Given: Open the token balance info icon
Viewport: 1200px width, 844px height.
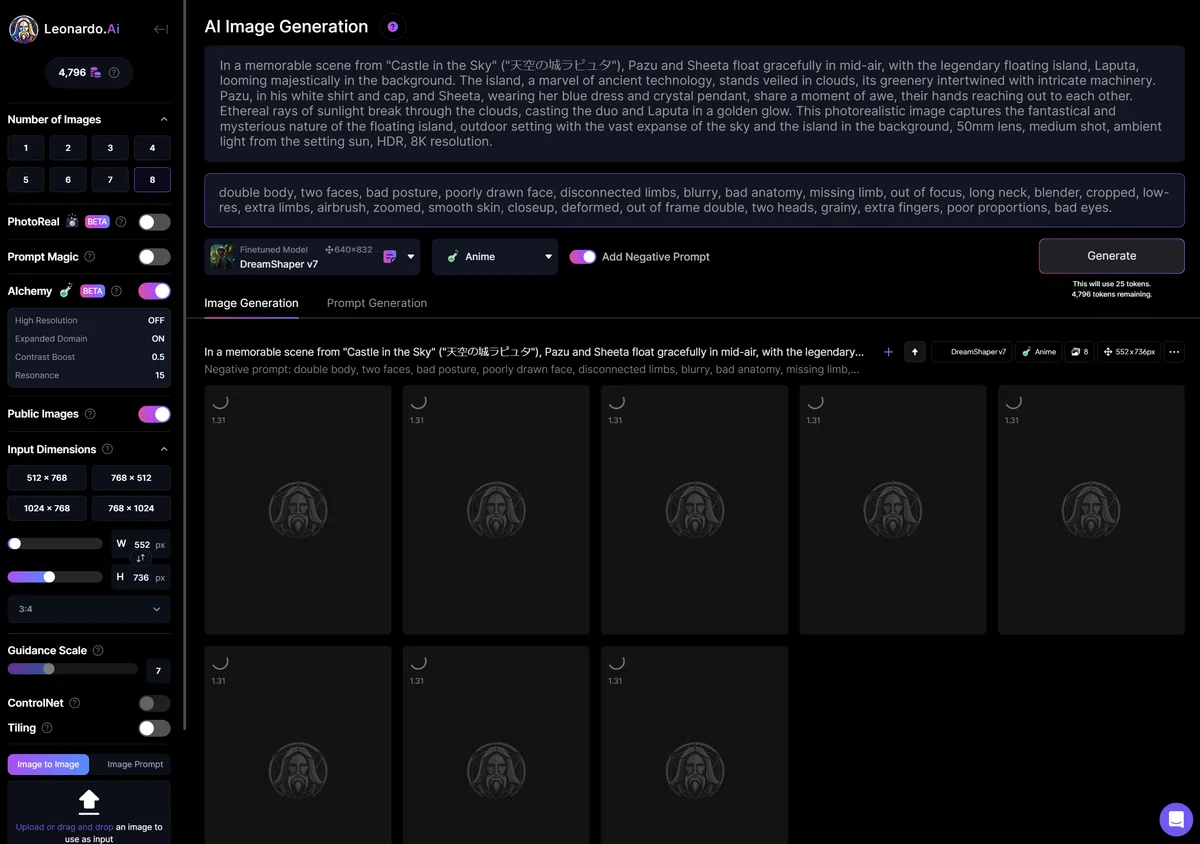Looking at the screenshot, I should (114, 72).
